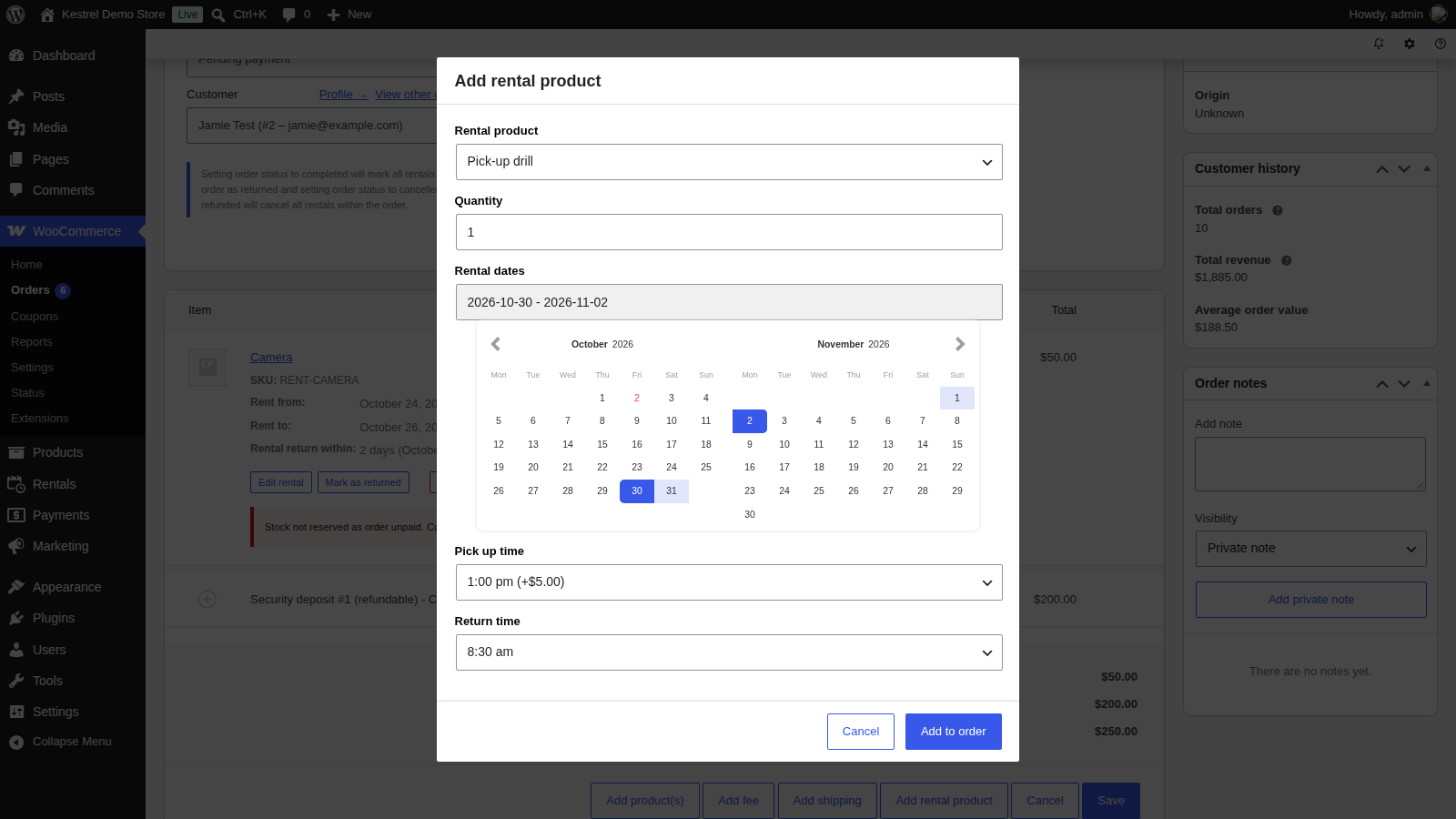Open Rental product dropdown
Screen dimensions: 1456x819
click(729, 162)
